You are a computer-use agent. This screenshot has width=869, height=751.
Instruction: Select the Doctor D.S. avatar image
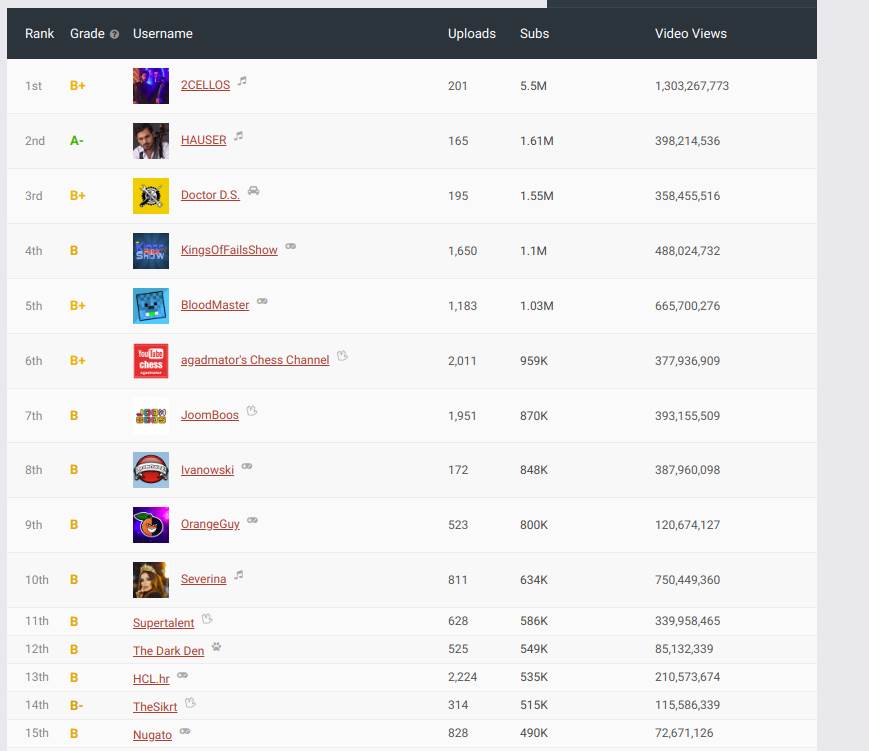[150, 195]
